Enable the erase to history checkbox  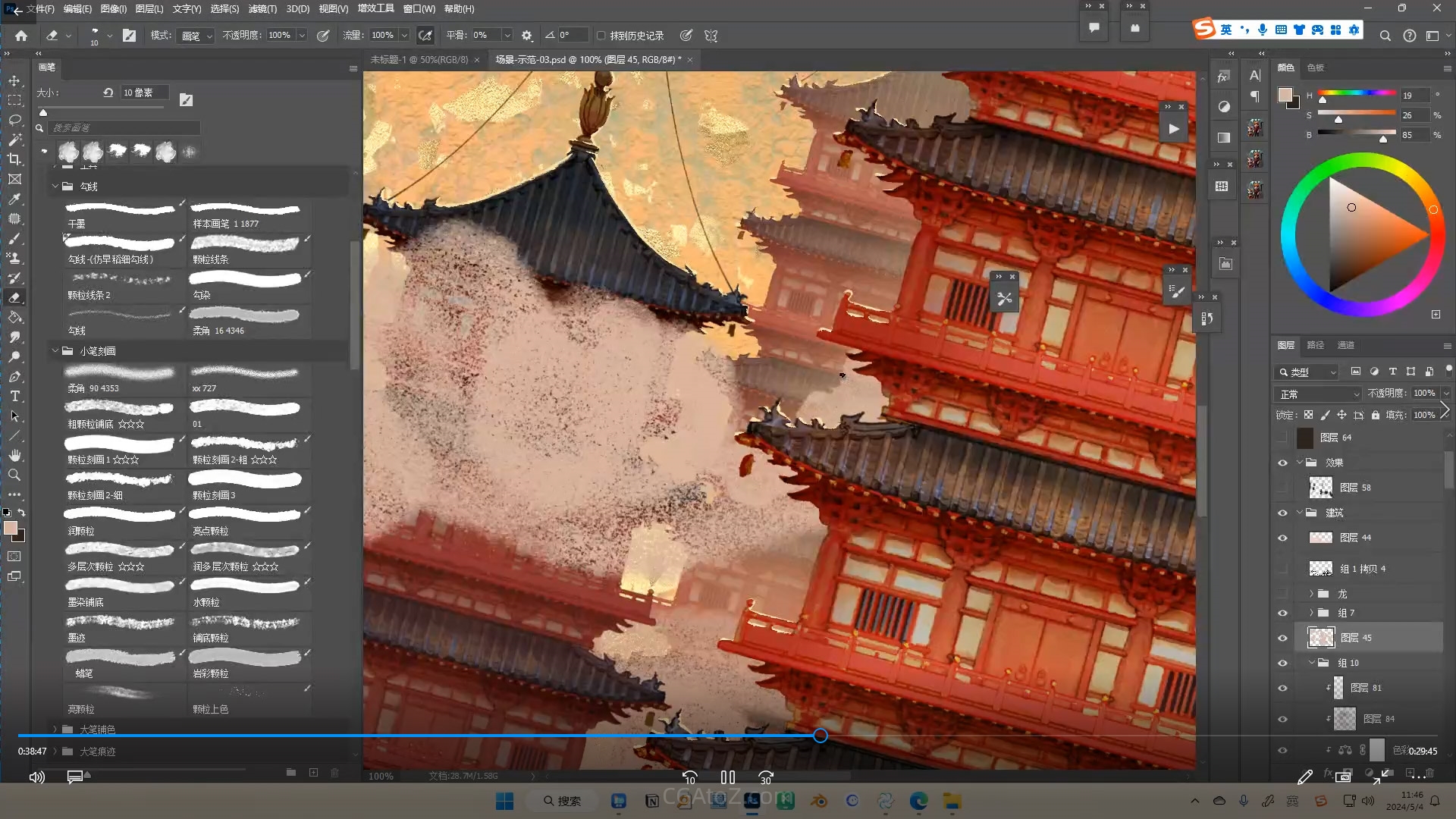click(601, 36)
